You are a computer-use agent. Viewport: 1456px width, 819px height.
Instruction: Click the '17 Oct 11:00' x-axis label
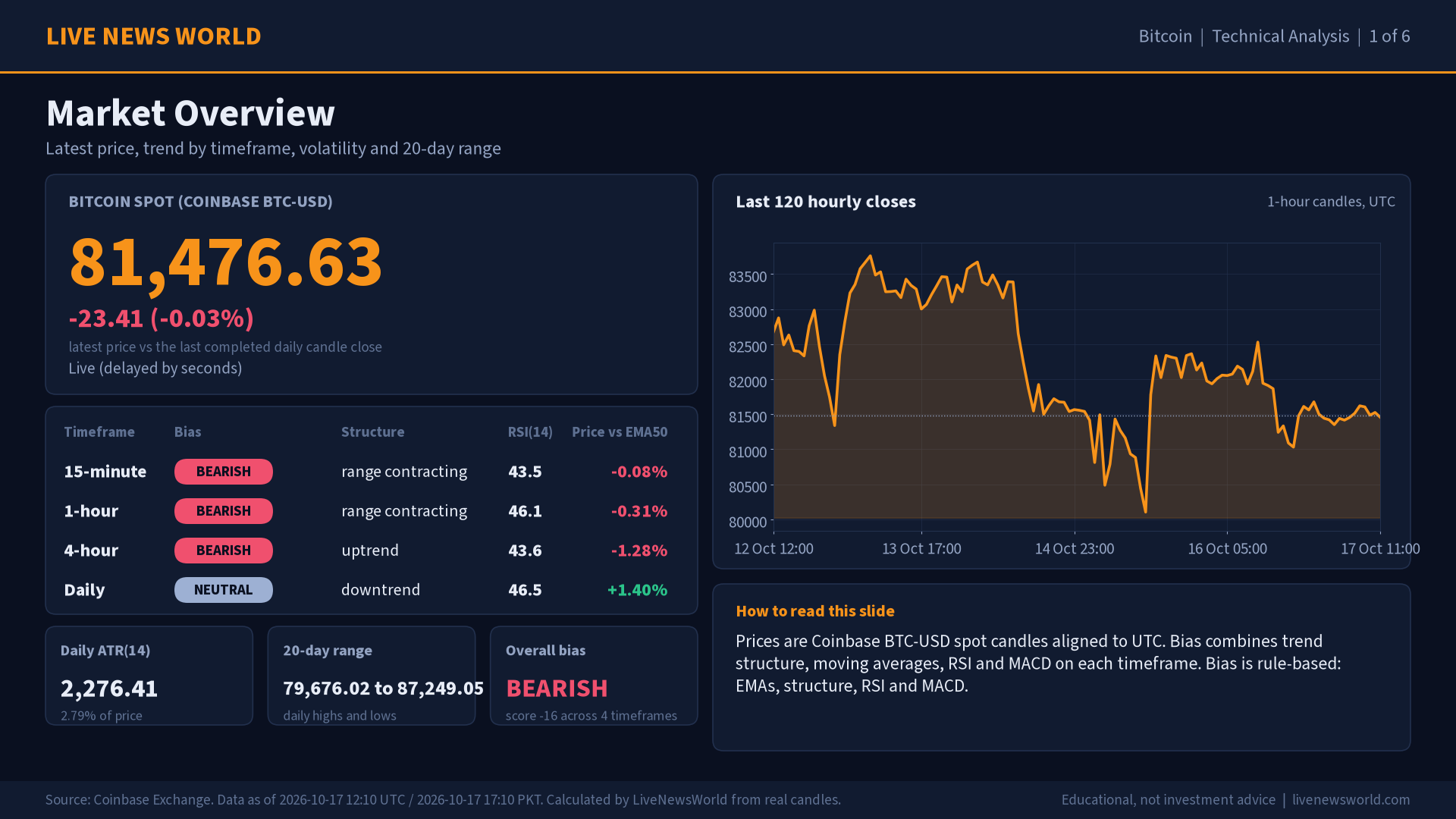coord(1380,549)
